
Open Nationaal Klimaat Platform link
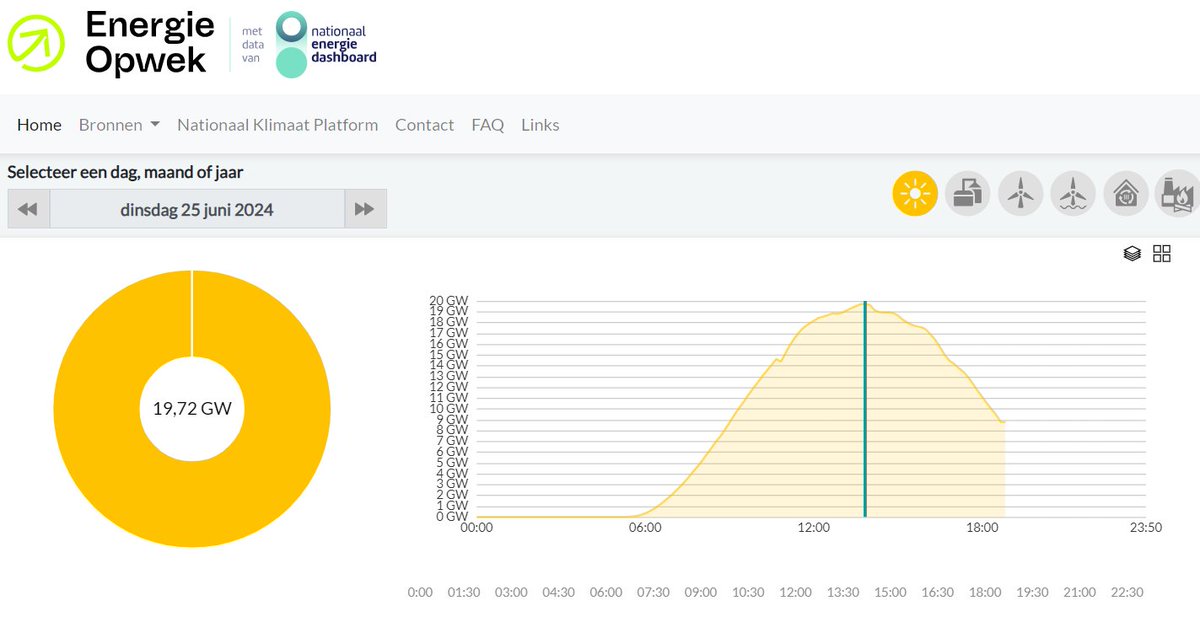pyautogui.click(x=278, y=125)
